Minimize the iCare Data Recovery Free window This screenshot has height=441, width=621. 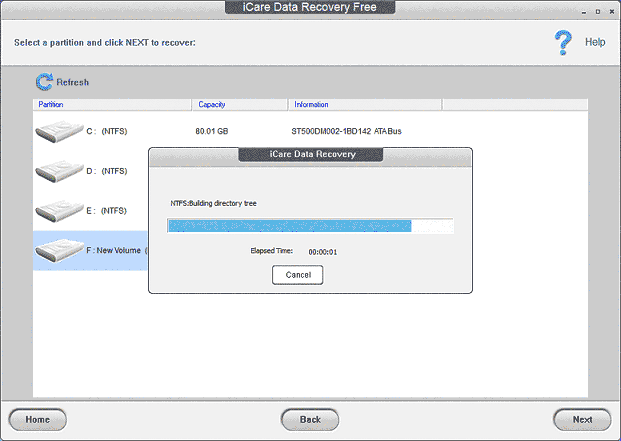coord(584,12)
